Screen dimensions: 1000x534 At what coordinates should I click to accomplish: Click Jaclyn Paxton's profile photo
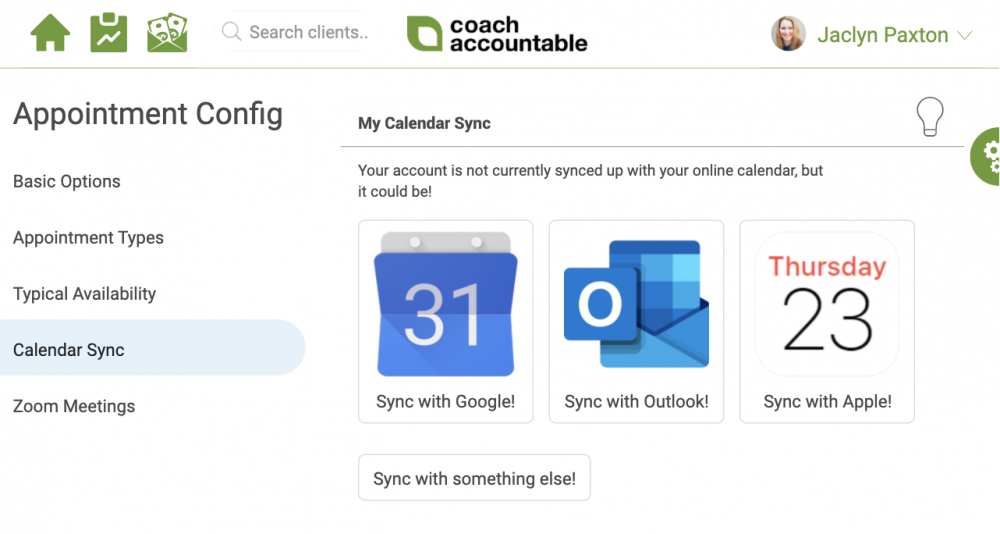coord(788,34)
